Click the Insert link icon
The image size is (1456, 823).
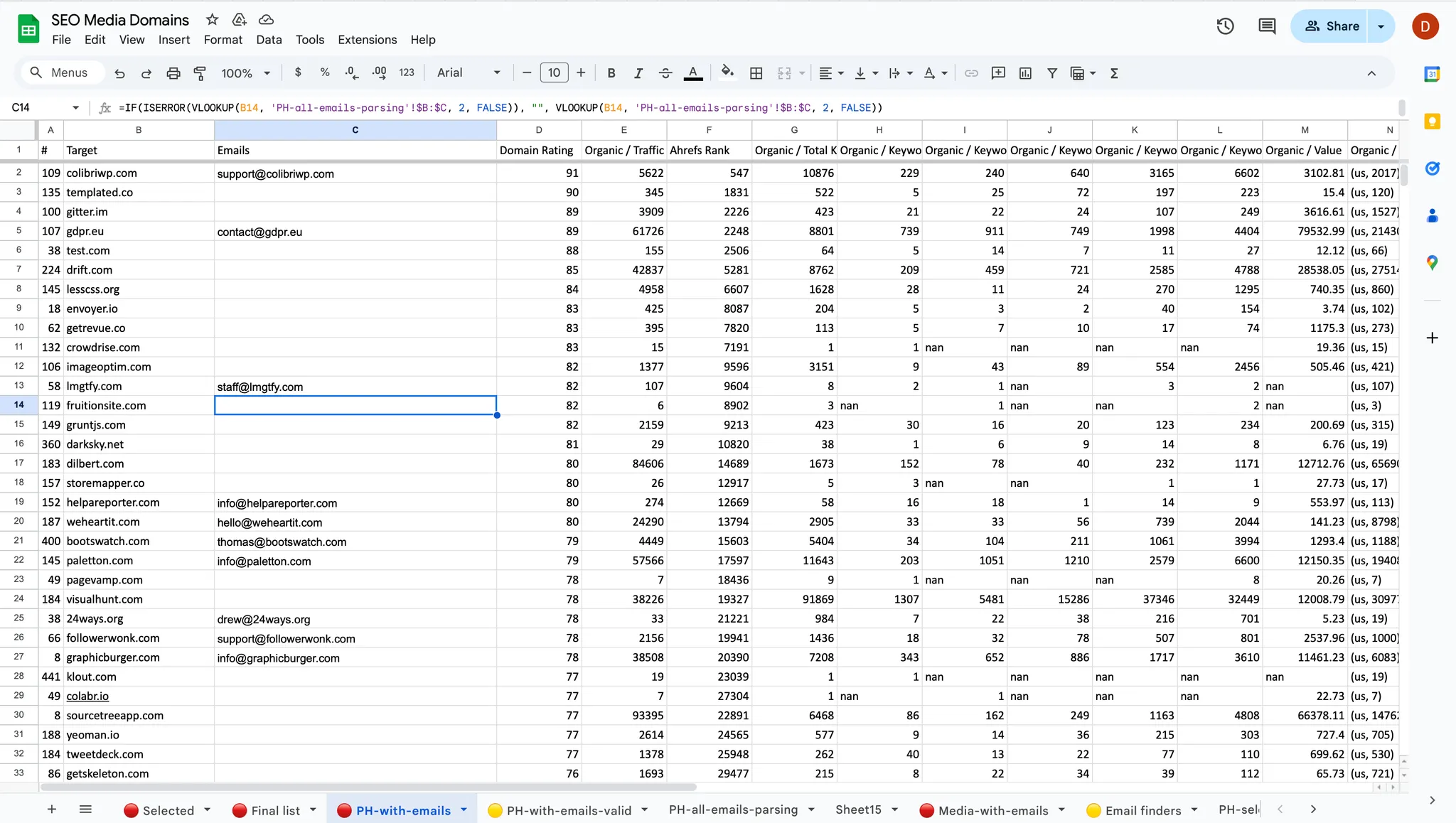pos(971,72)
